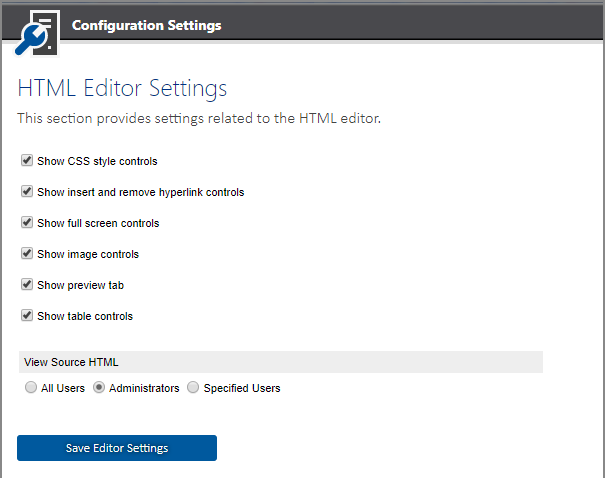Choose the Specified Users radio option
Screen dimensions: 605x478
pos(193,387)
